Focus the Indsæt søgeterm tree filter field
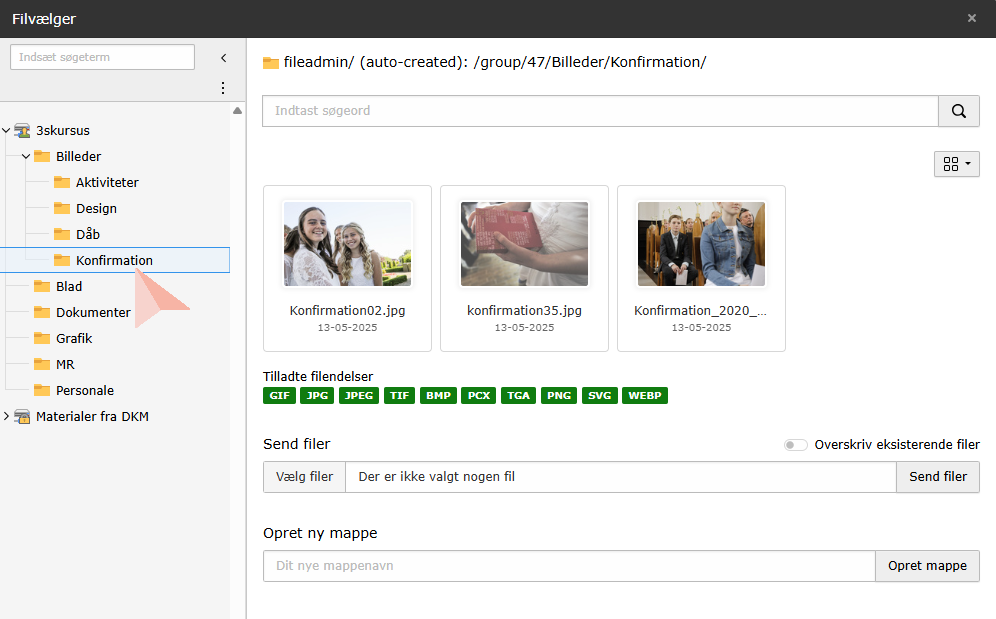The image size is (996, 619). [102, 57]
